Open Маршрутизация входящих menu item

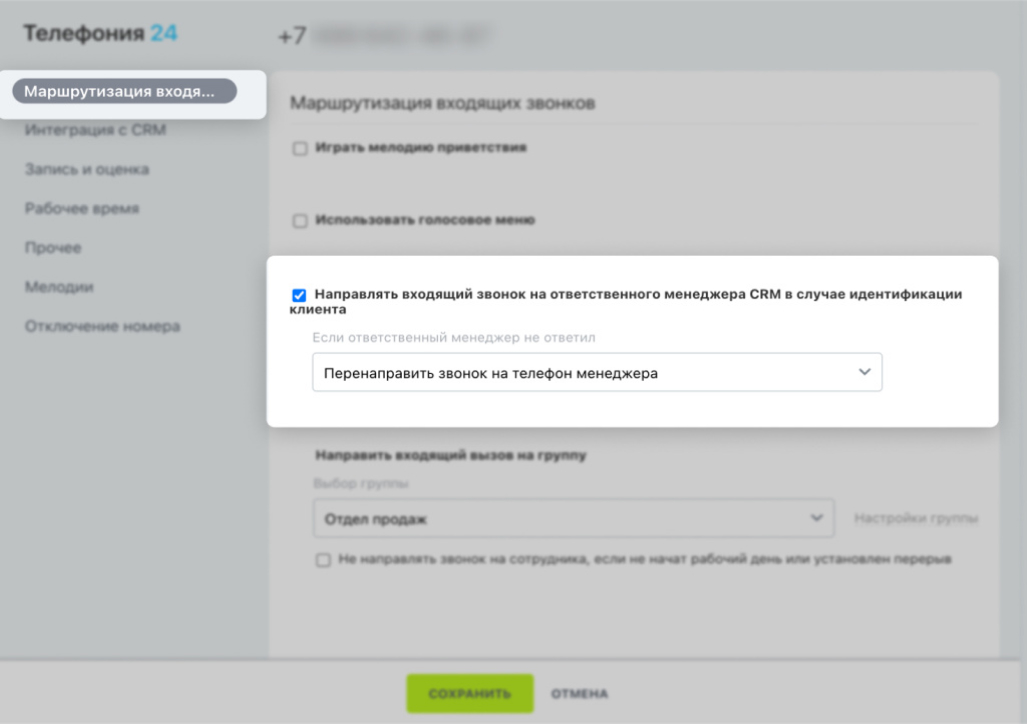[x=124, y=91]
